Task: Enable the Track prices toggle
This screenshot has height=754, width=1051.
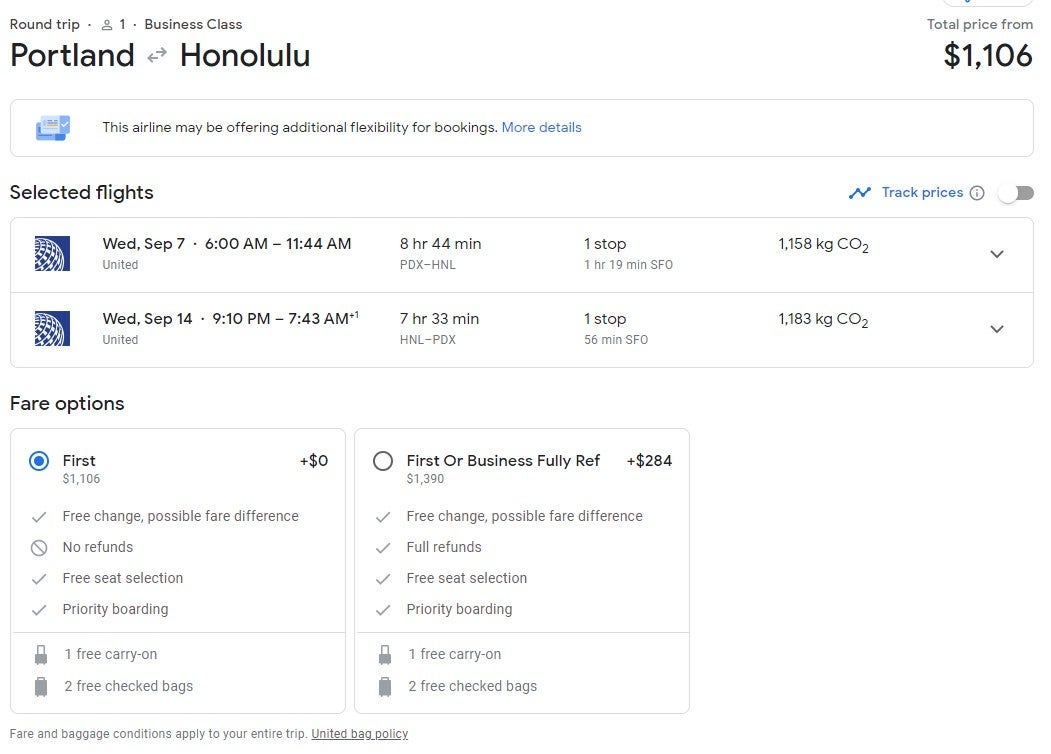Action: pyautogui.click(x=1016, y=193)
